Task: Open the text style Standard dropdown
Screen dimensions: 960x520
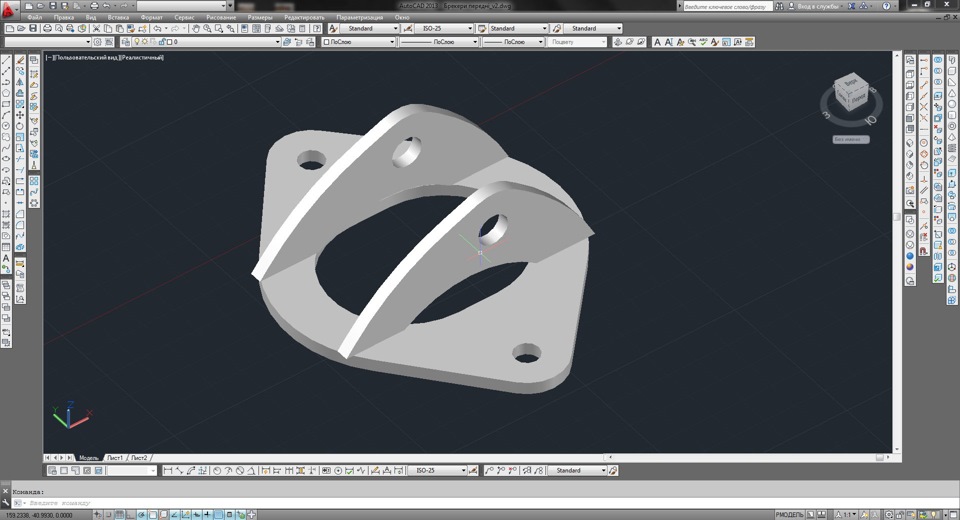Action: 369,28
